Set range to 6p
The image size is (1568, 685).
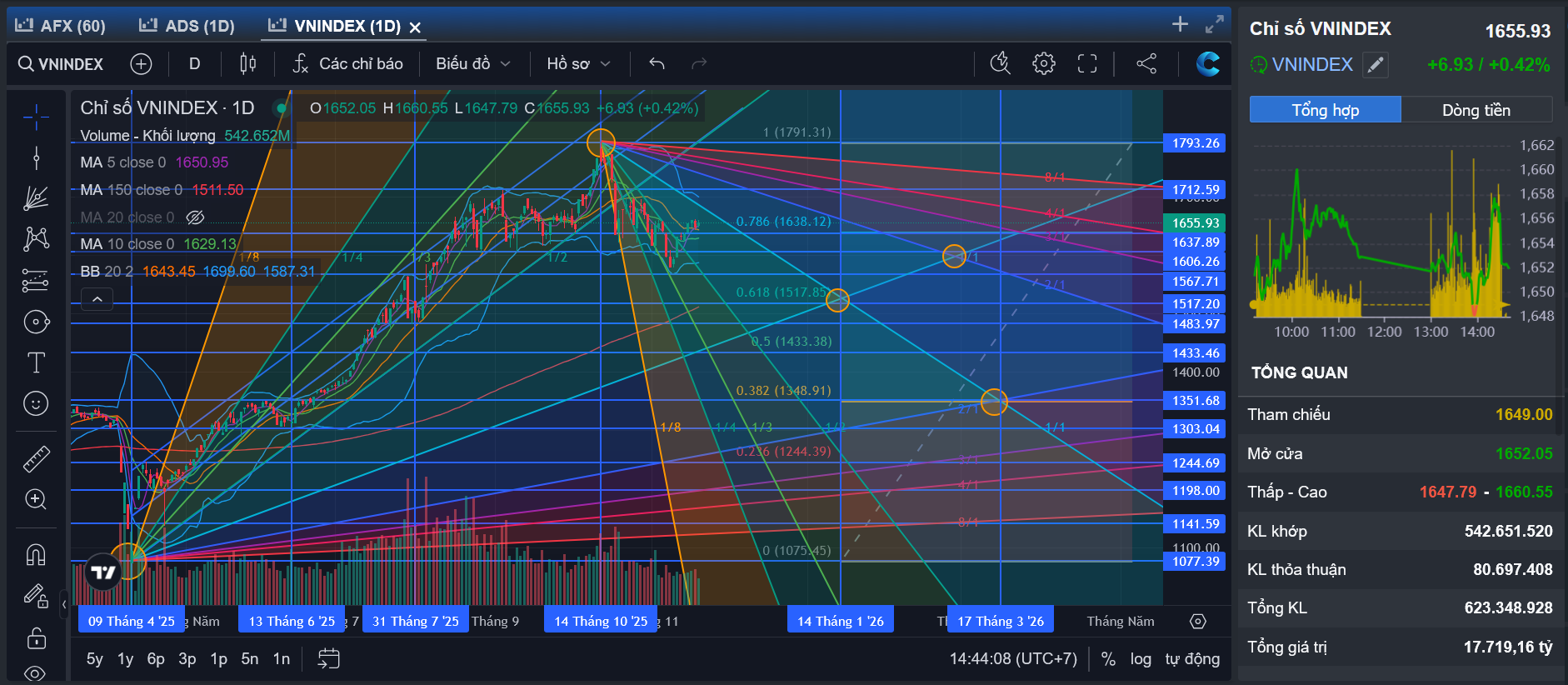coord(156,659)
